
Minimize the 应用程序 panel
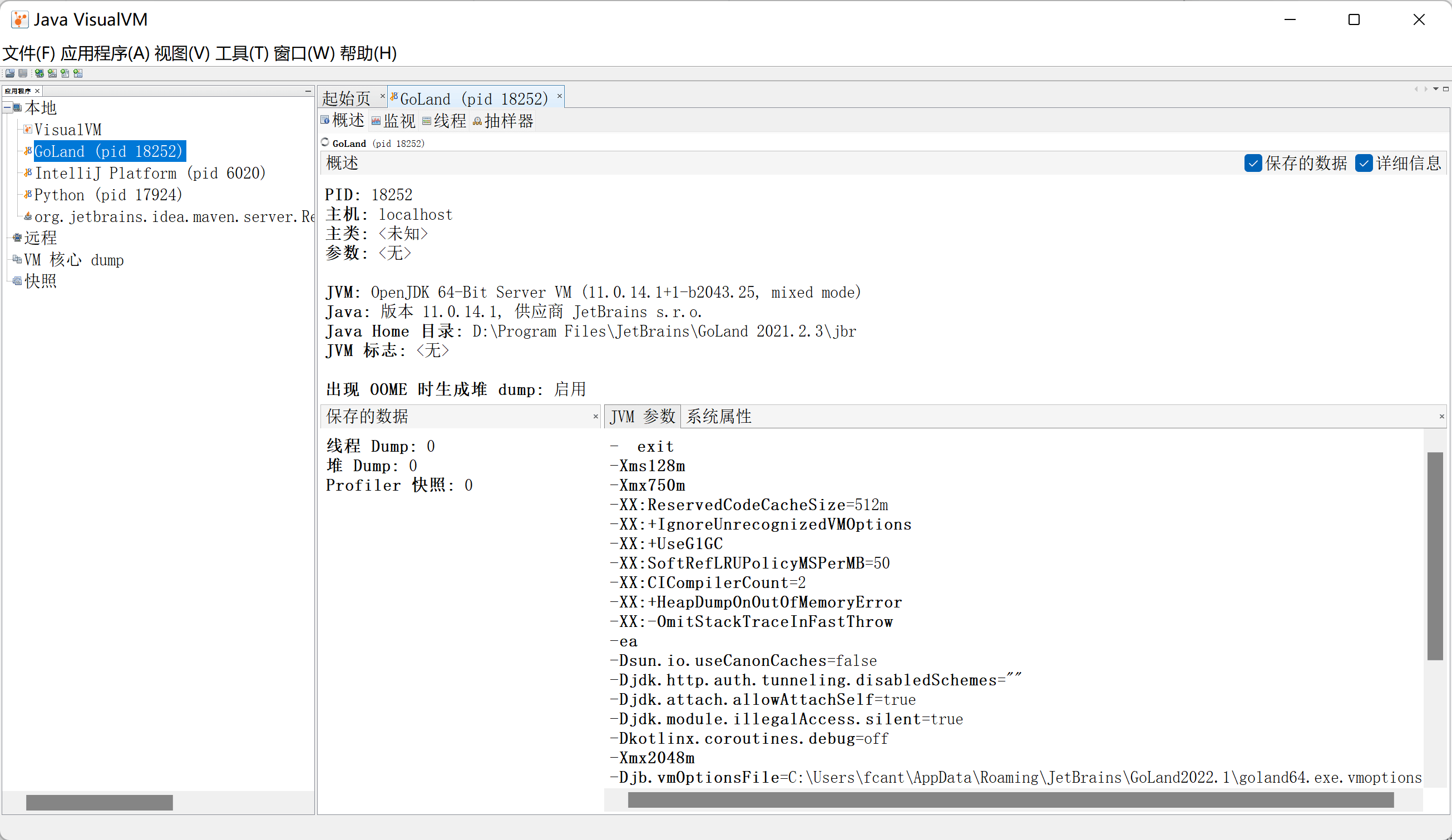(308, 91)
